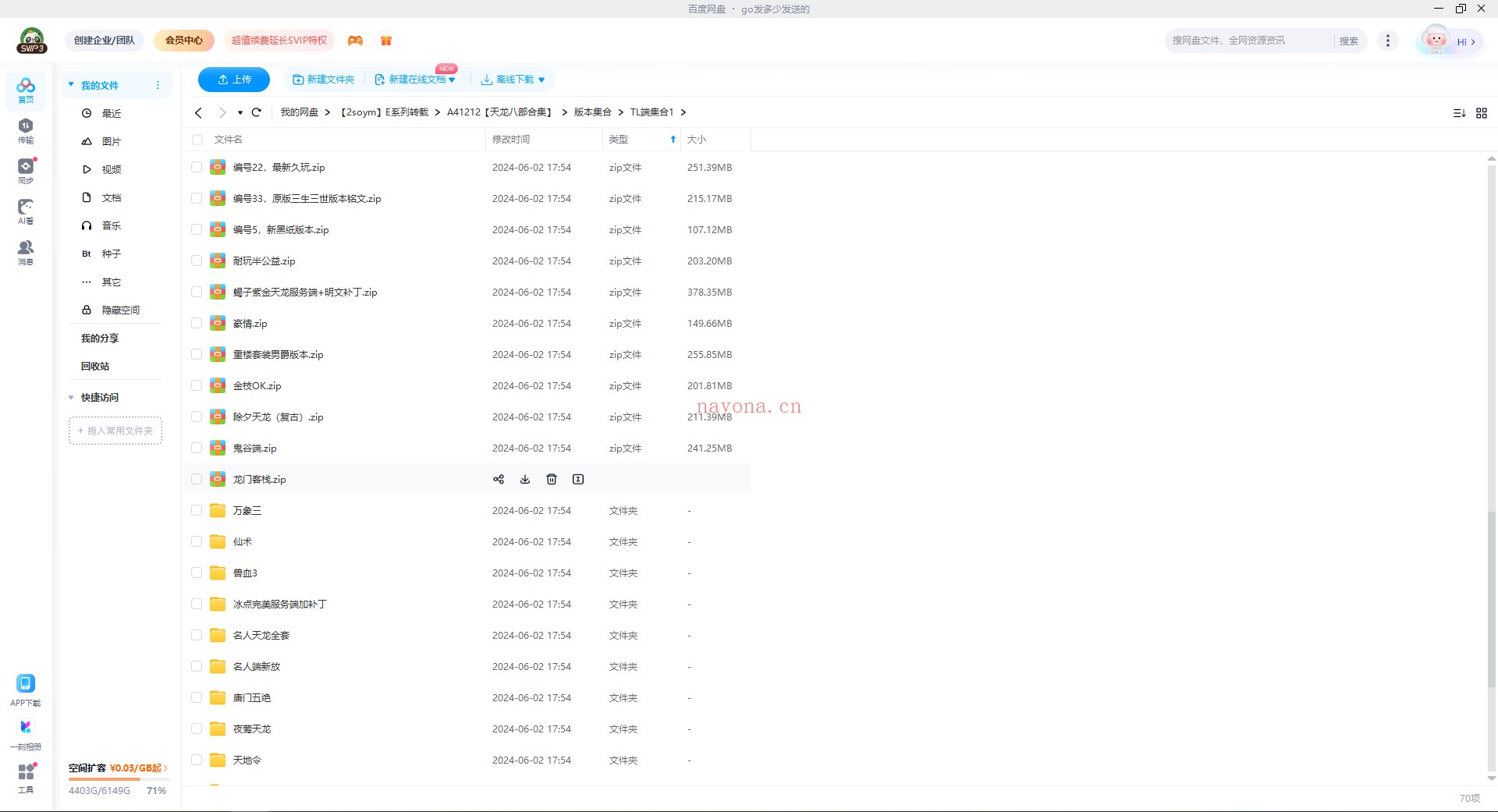Open 一刻相册 album icon
Image resolution: width=1498 pixels, height=812 pixels.
26,734
